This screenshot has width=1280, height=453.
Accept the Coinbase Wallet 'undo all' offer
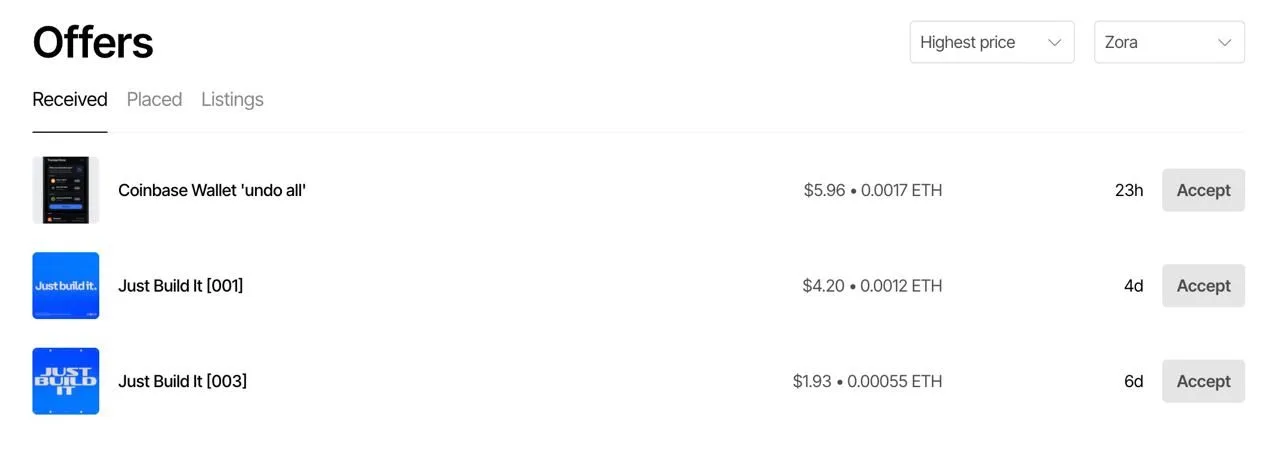pyautogui.click(x=1203, y=190)
